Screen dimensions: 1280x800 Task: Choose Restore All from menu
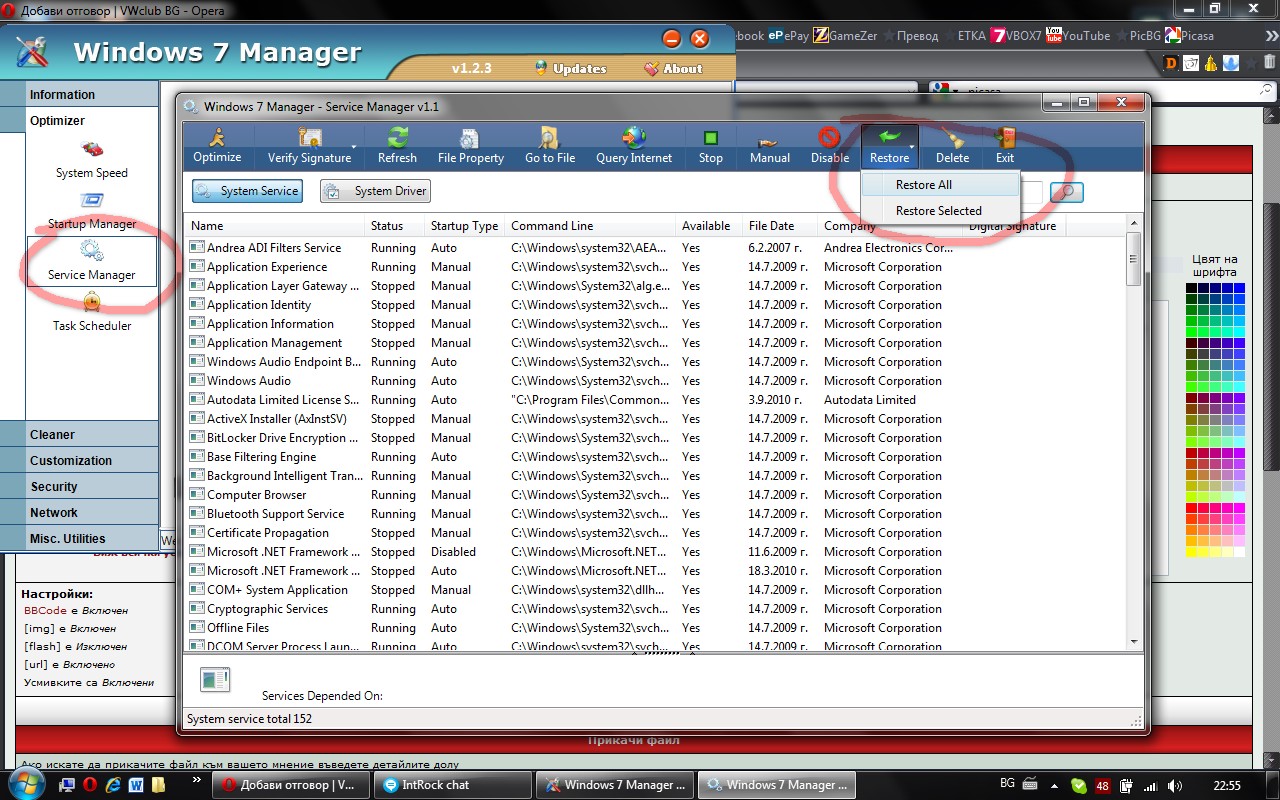click(940, 185)
